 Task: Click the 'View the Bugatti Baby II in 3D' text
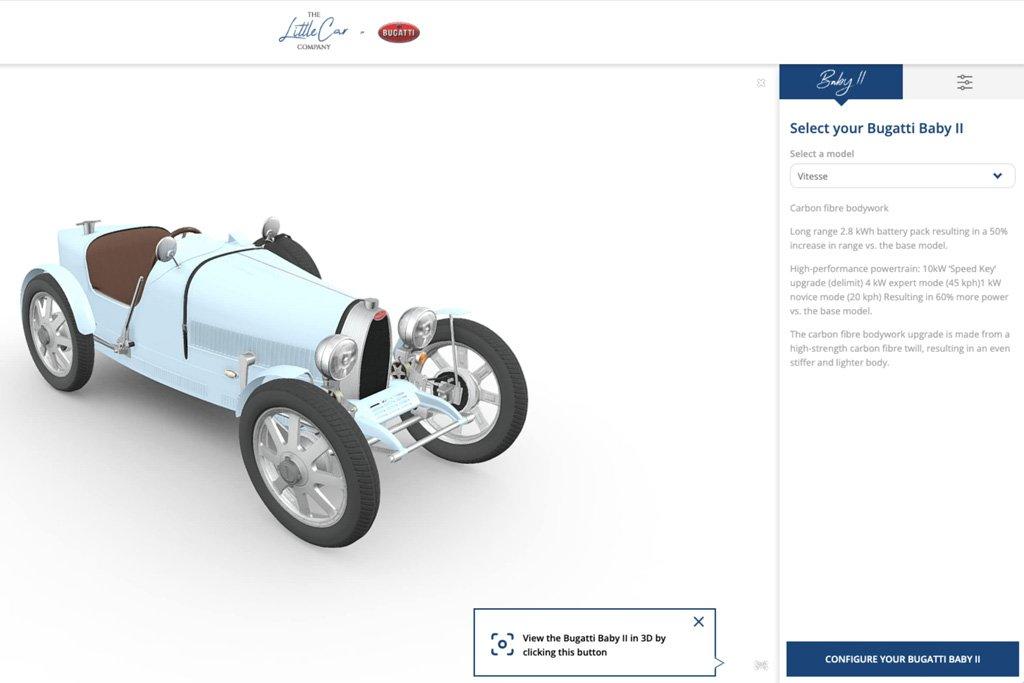[x=594, y=645]
